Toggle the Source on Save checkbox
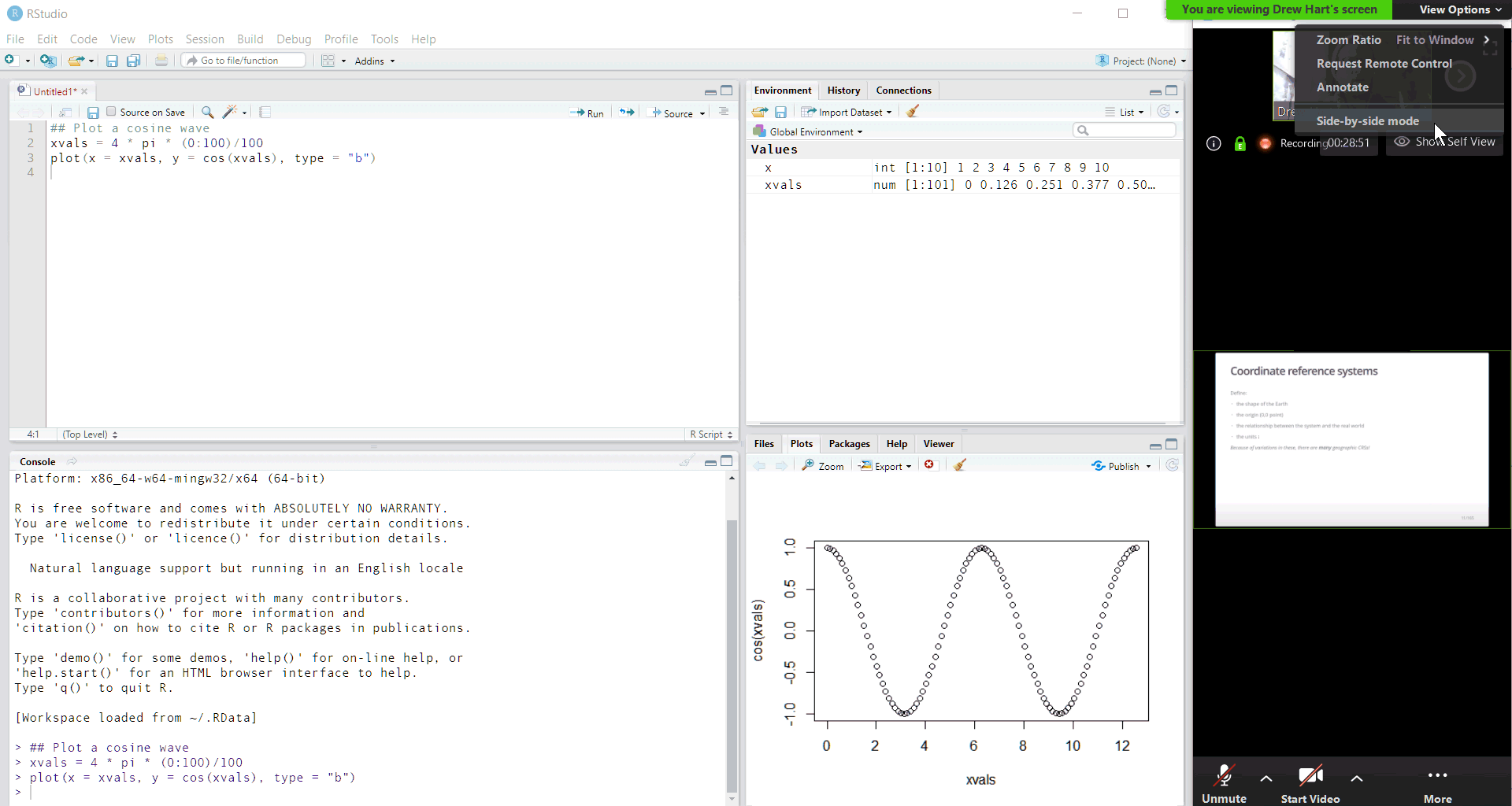 pos(112,112)
